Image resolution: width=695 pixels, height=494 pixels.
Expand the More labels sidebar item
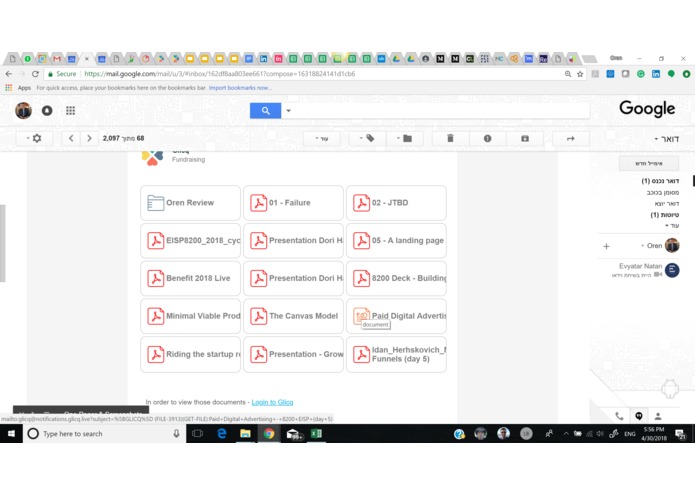pos(672,226)
